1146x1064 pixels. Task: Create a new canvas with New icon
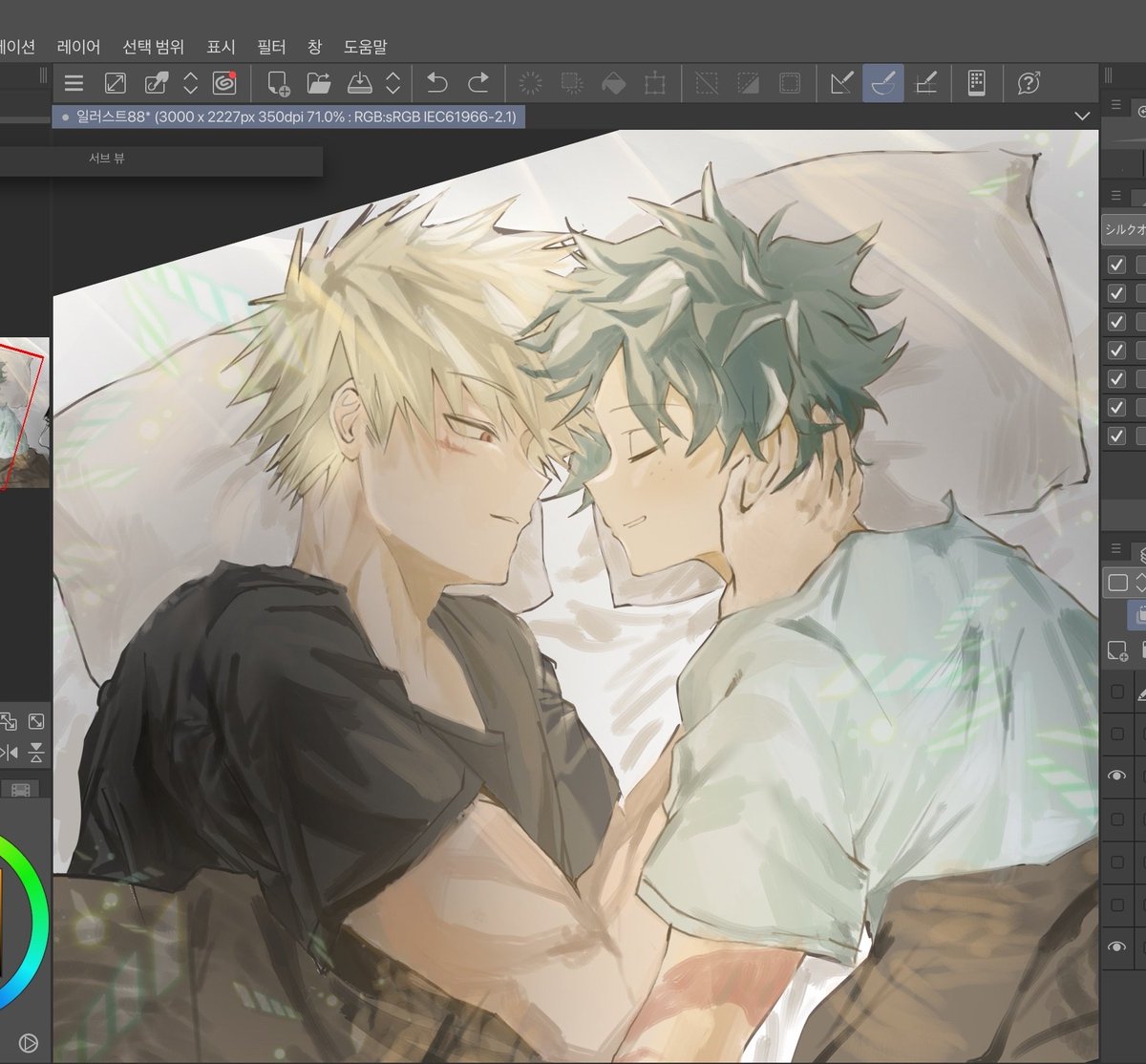point(278,83)
